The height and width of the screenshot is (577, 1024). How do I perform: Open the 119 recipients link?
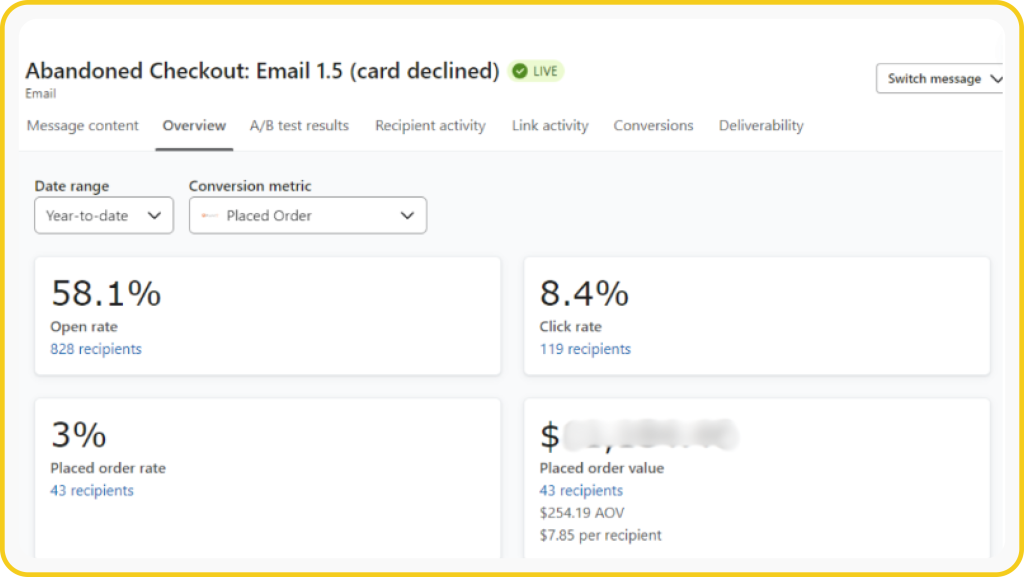click(x=585, y=349)
